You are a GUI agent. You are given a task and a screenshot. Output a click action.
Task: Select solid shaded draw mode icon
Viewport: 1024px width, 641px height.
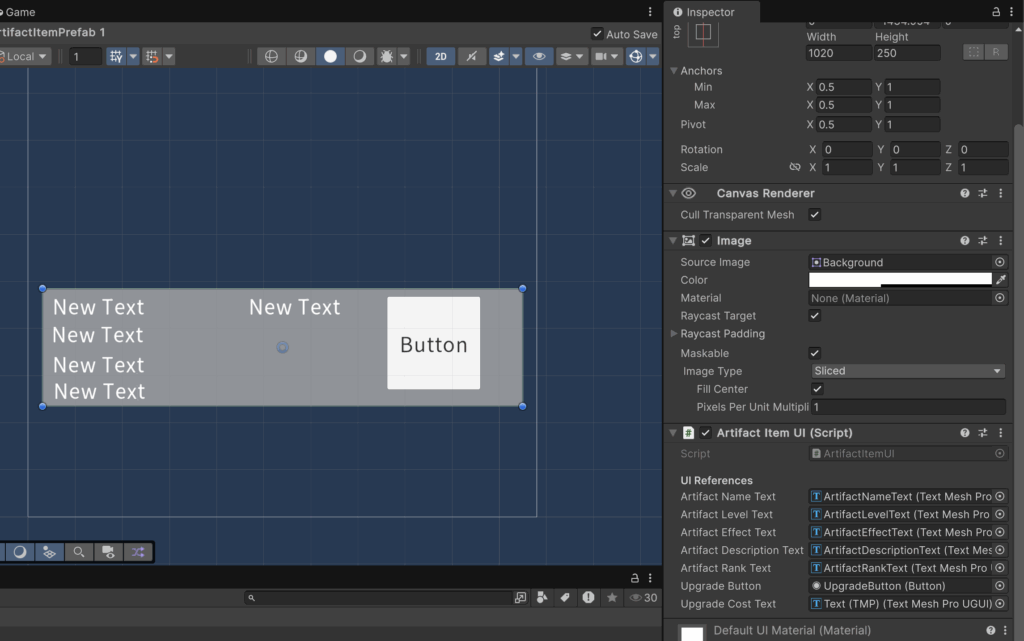[330, 56]
